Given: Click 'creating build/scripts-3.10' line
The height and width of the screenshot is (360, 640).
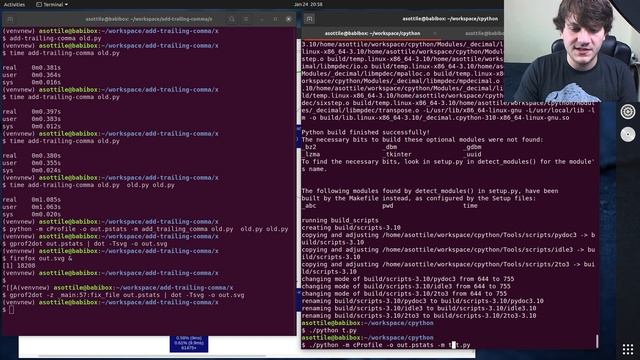Looking at the screenshot, I should tap(351, 228).
